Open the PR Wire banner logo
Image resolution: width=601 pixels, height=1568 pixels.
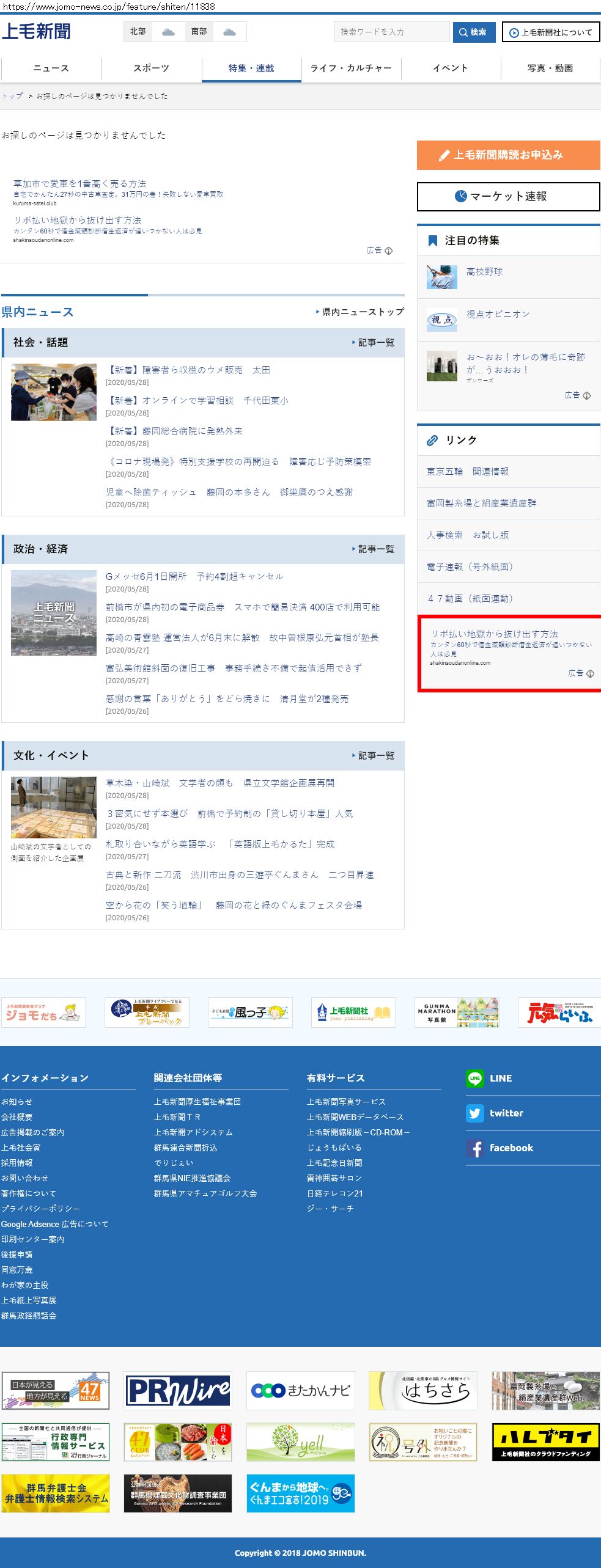coord(178,1391)
